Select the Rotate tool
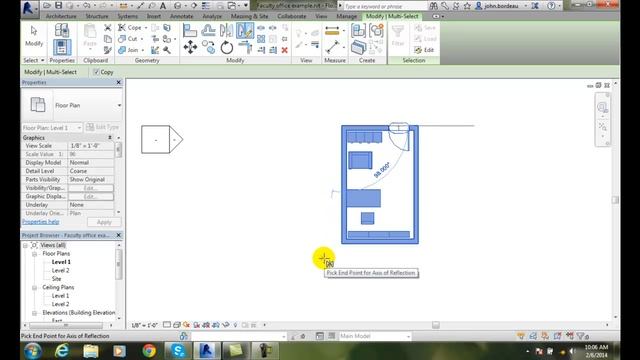 [227, 47]
